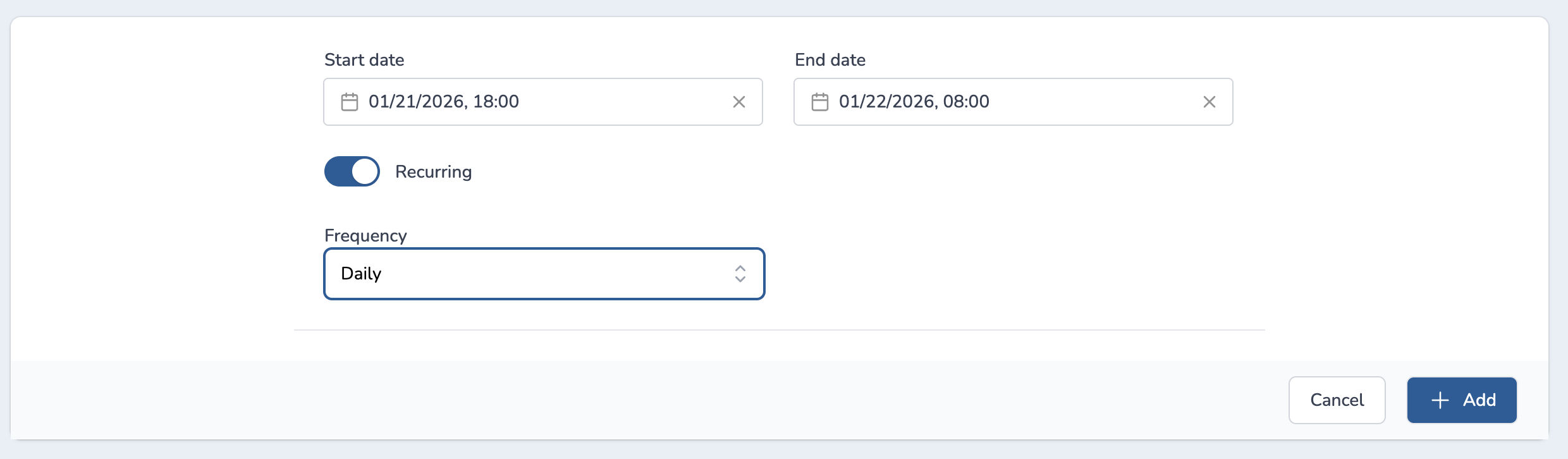Disable the Recurring toggle switch

(352, 171)
